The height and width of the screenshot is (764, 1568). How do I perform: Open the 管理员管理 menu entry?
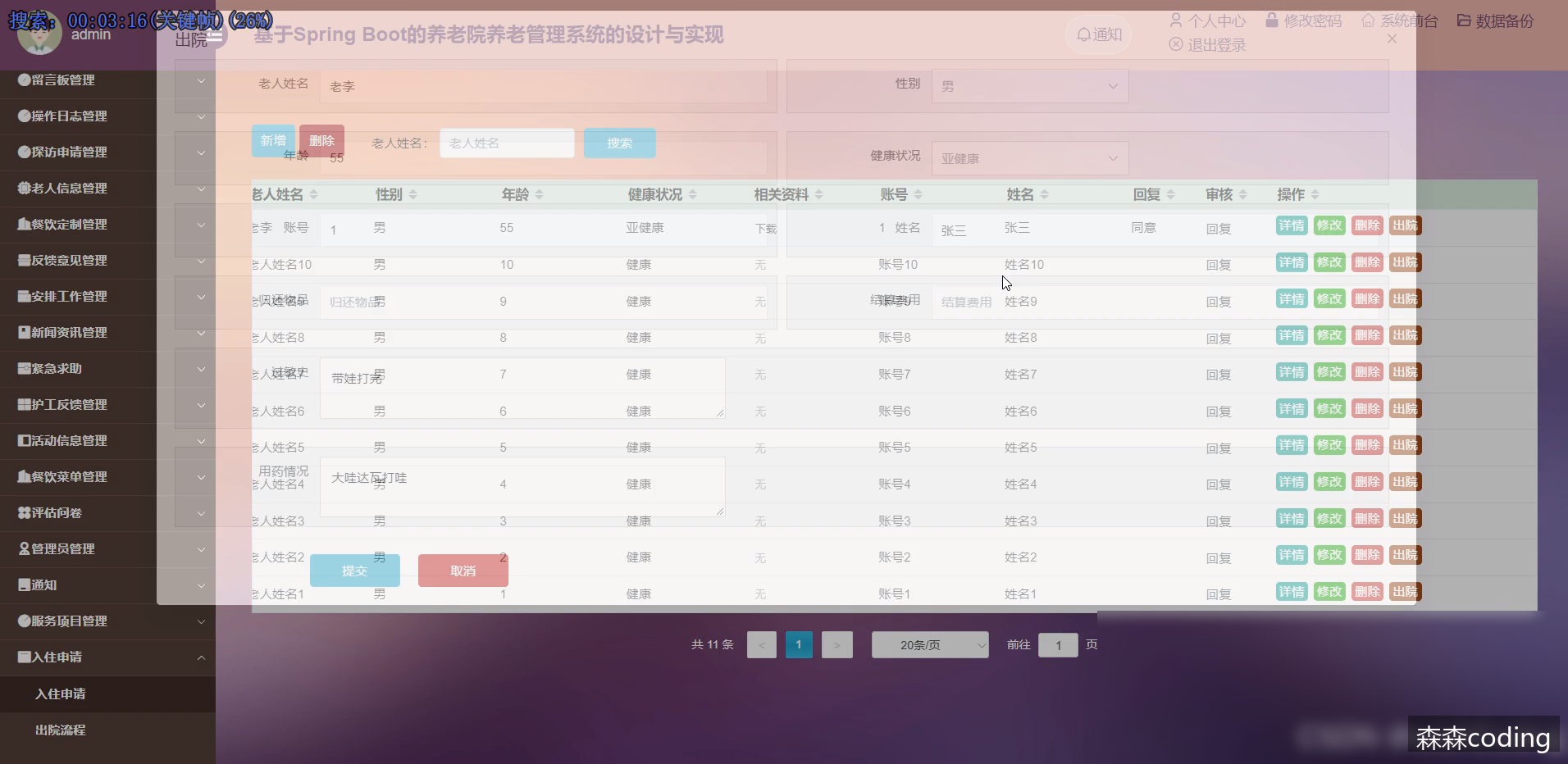tap(107, 549)
